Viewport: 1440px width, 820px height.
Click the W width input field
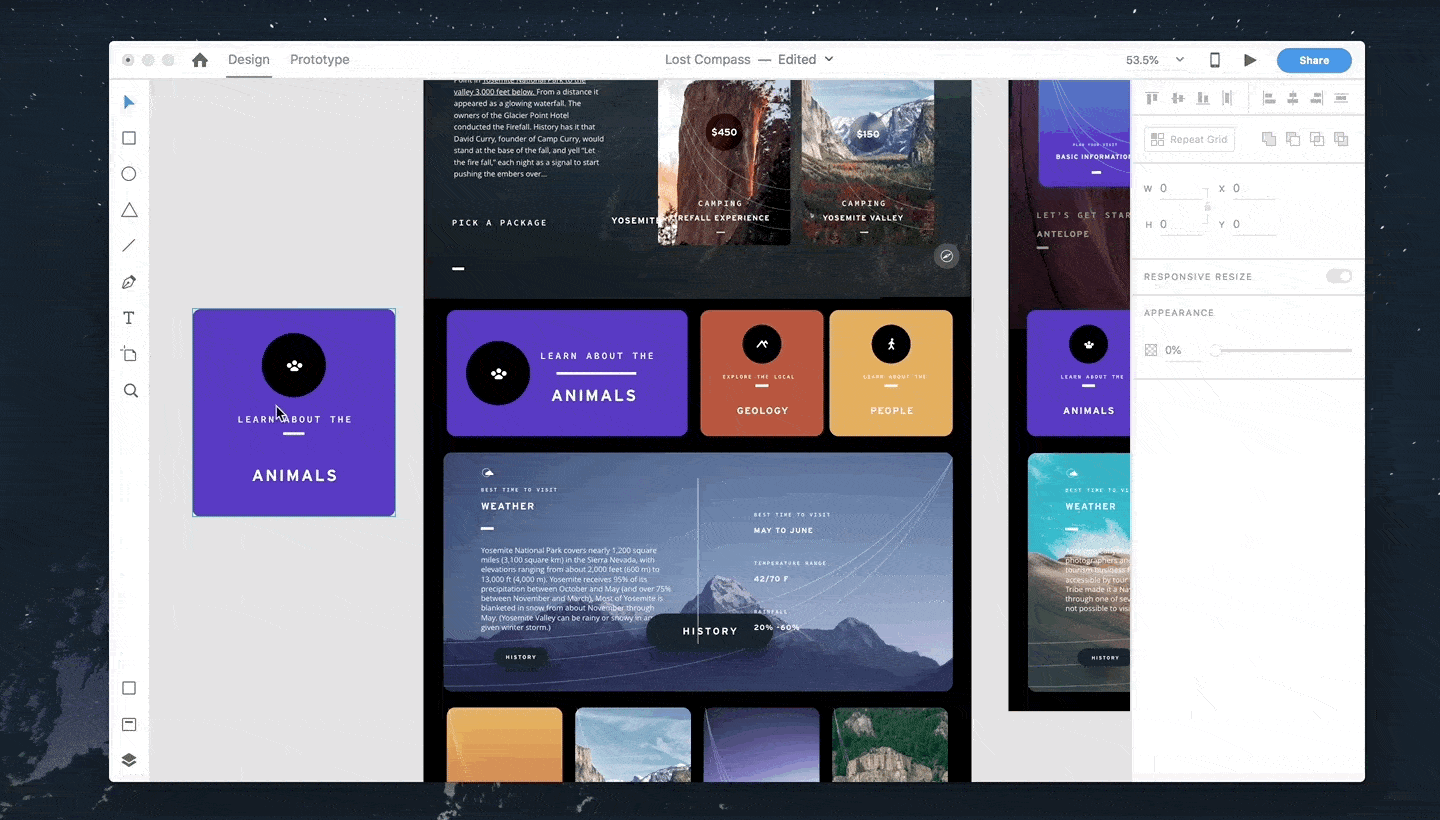pos(1181,189)
